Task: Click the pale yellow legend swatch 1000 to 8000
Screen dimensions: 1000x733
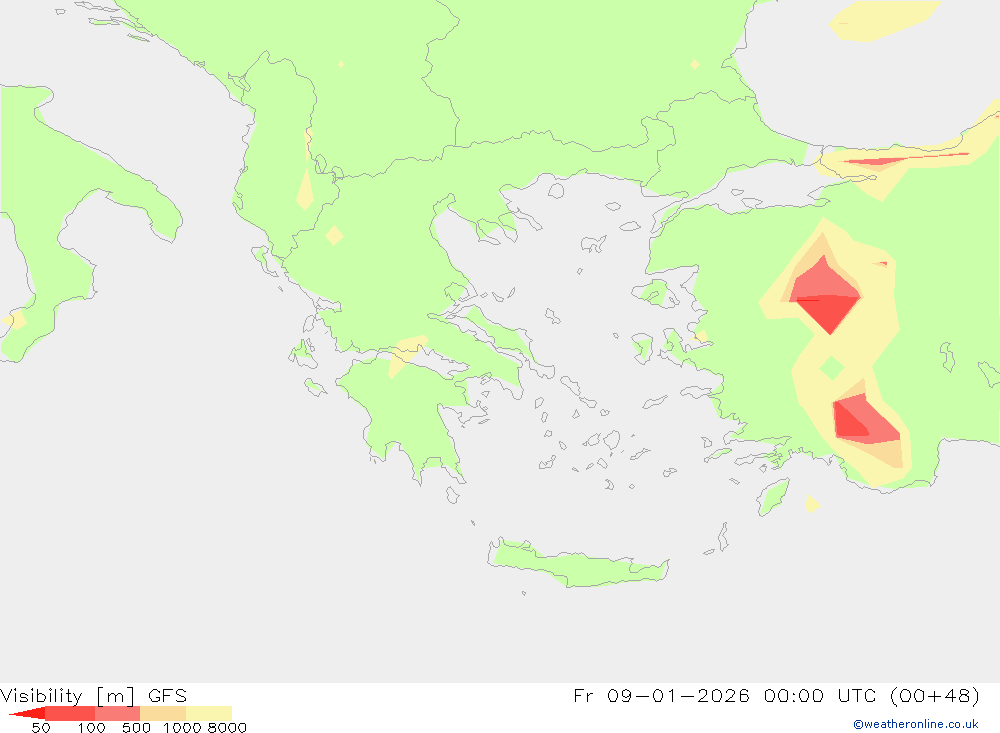Action: point(209,713)
